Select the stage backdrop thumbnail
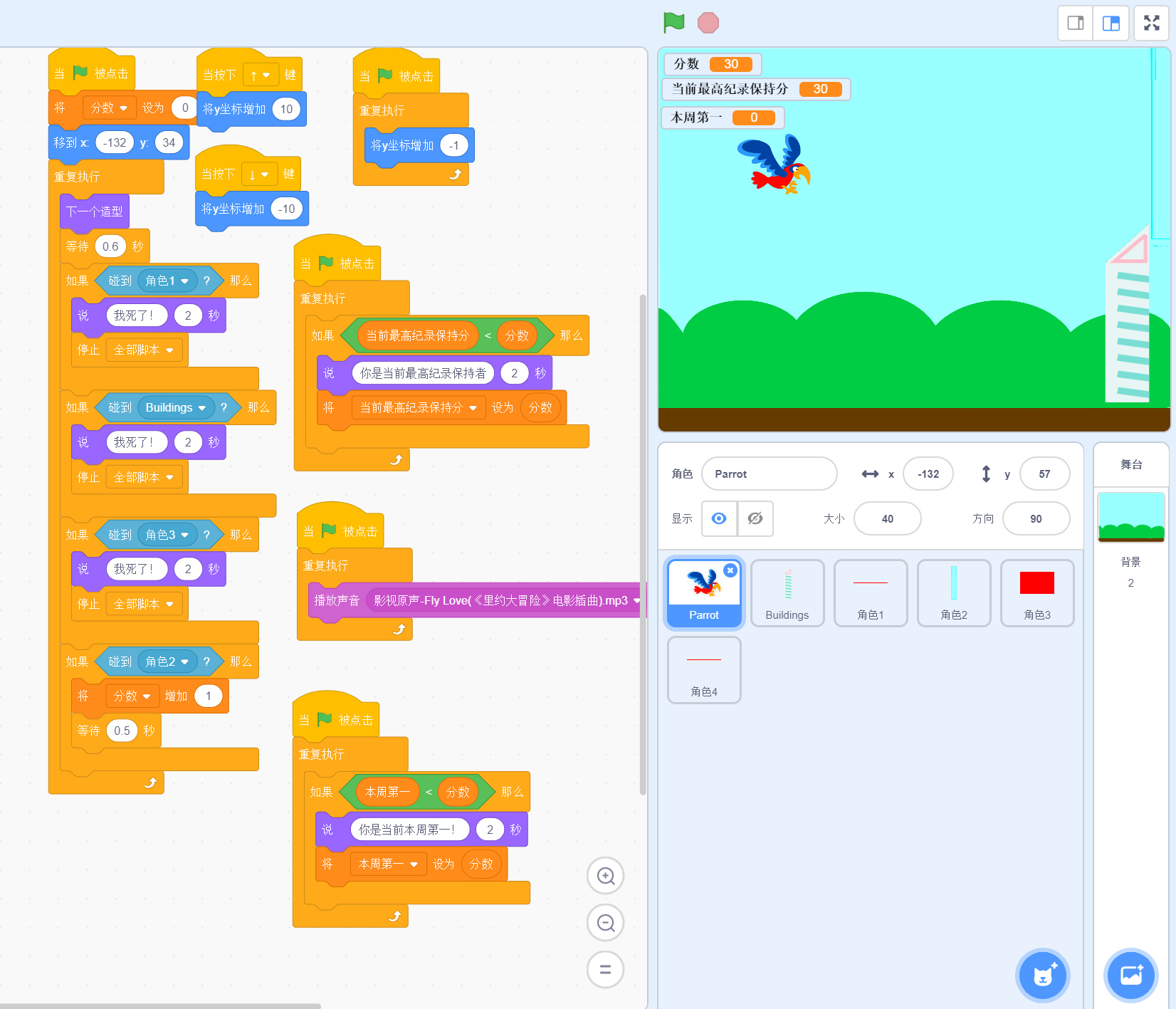This screenshot has height=1009, width=1176. [x=1130, y=517]
